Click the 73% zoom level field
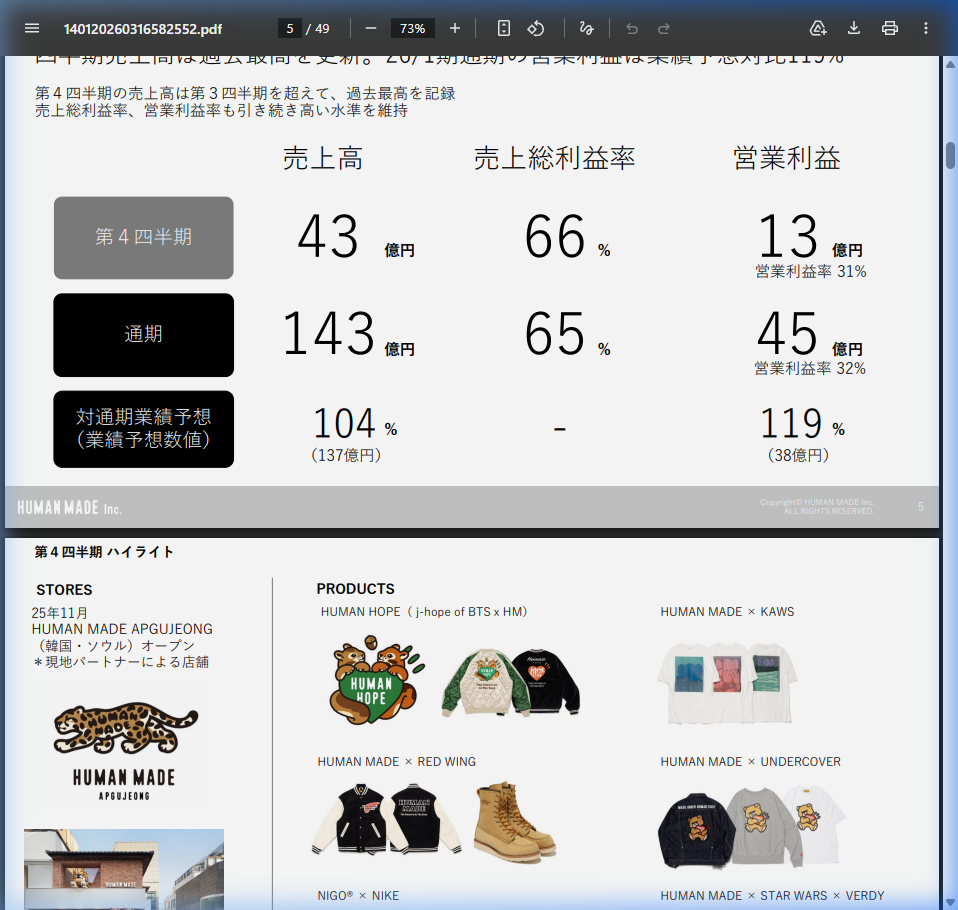 412,28
